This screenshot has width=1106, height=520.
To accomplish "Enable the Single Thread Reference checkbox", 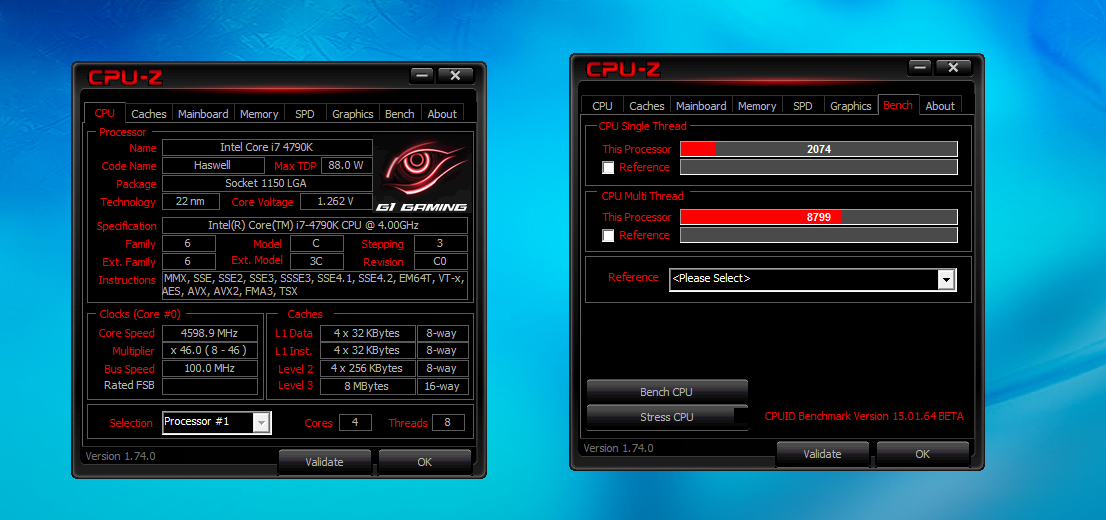I will (608, 168).
